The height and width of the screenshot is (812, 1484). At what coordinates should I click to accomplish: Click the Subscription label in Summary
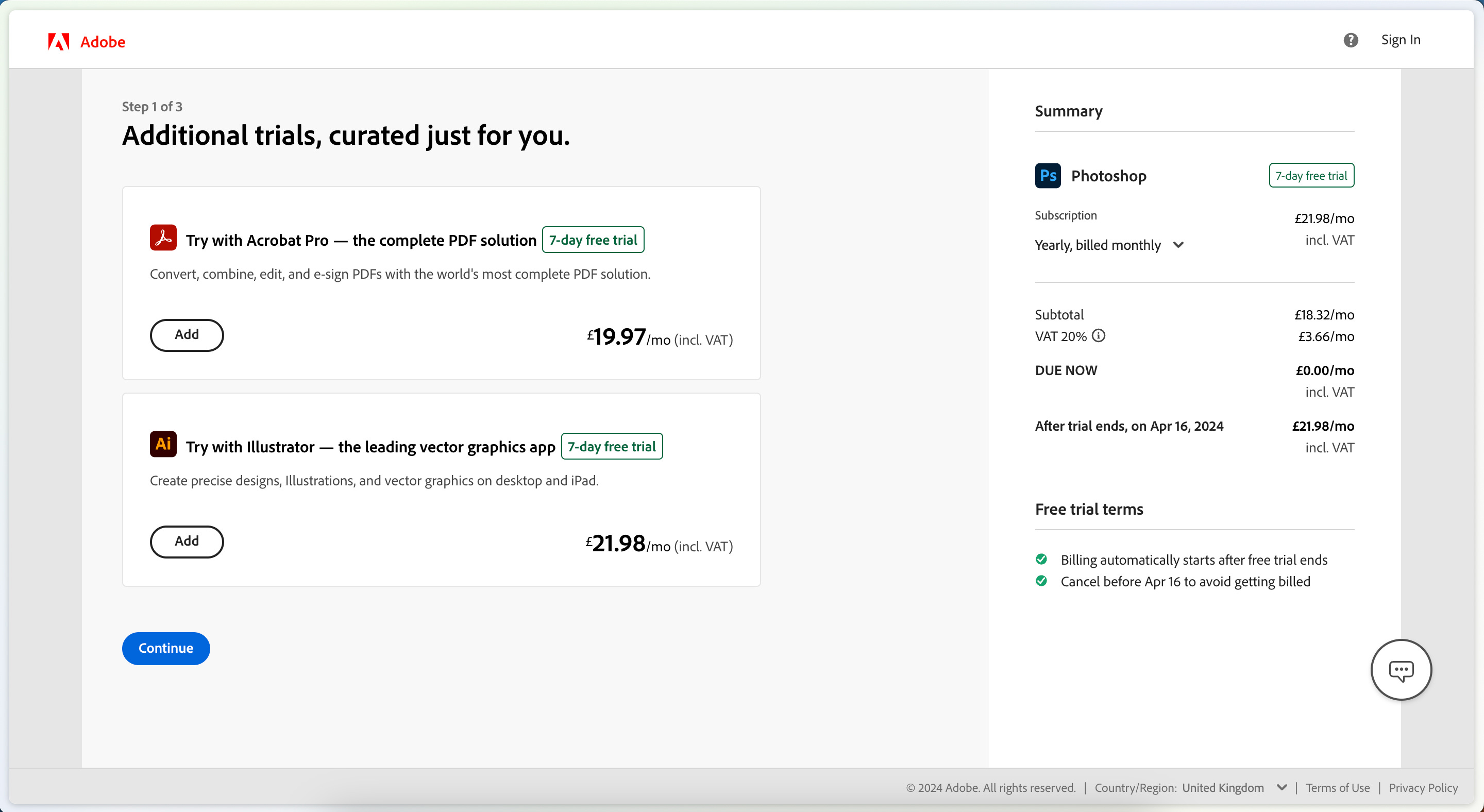point(1066,215)
